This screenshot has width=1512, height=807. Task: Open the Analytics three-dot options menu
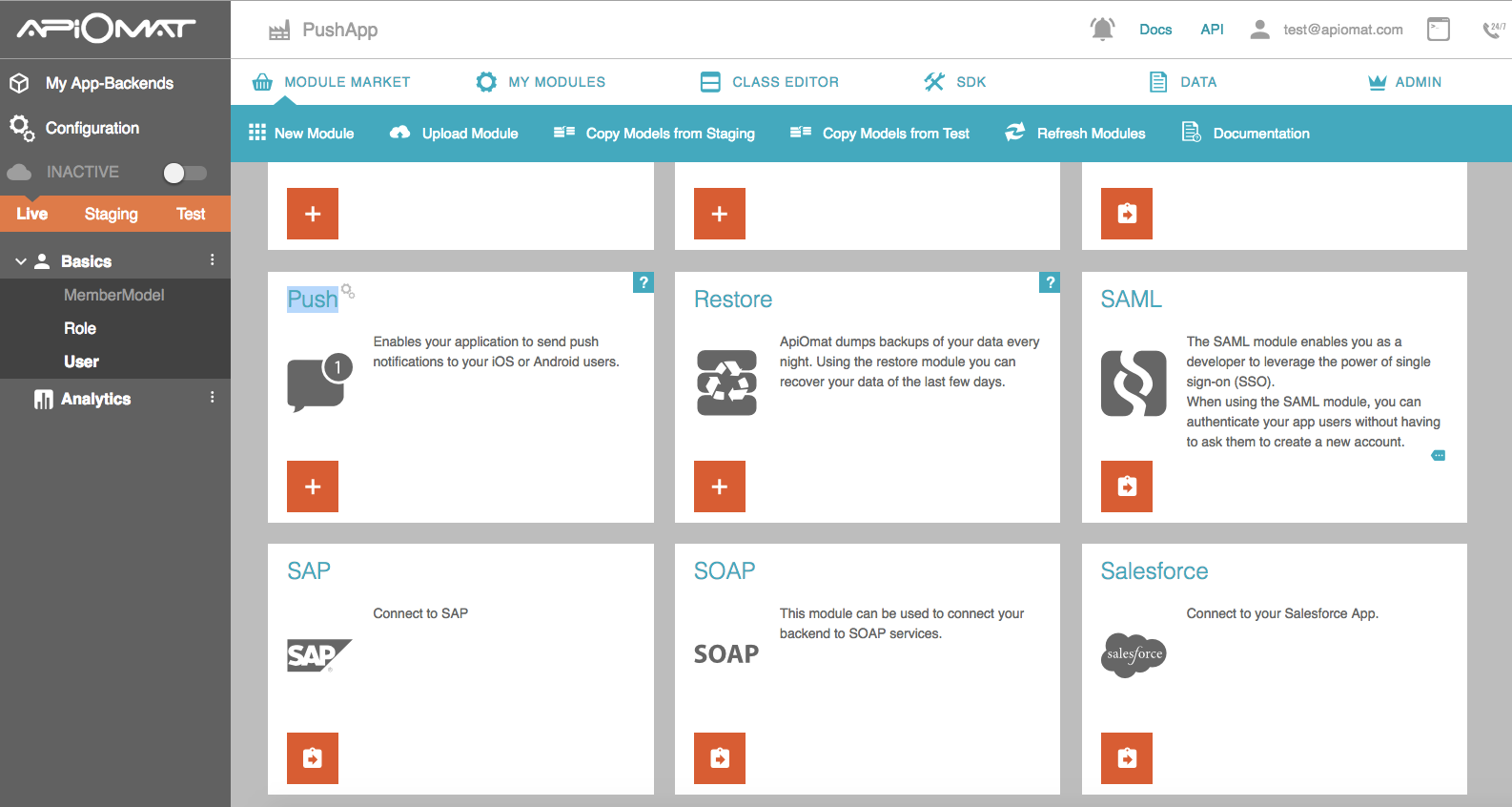coord(212,397)
